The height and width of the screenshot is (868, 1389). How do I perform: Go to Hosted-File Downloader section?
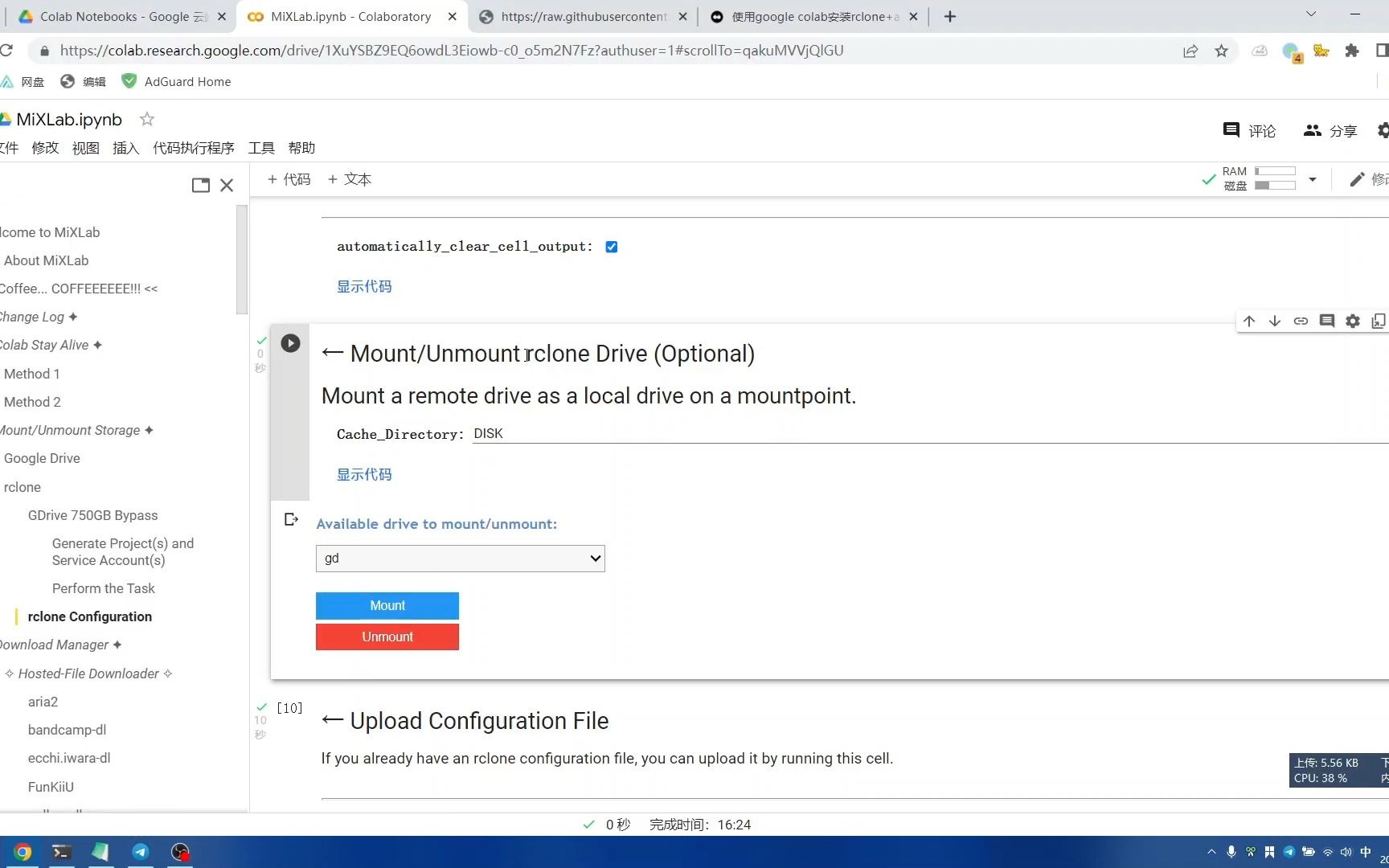pyautogui.click(x=88, y=674)
